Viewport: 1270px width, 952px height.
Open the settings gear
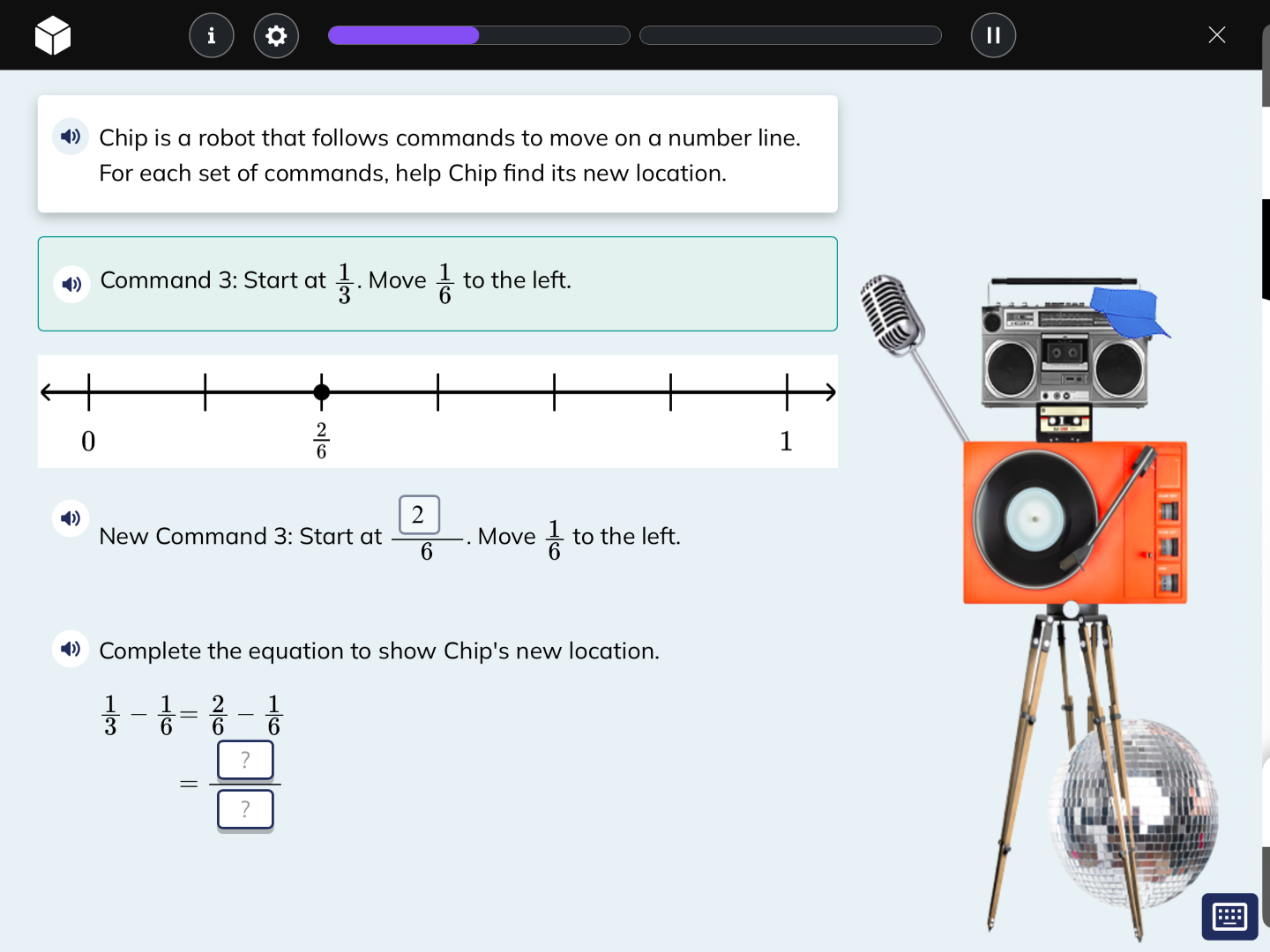(x=276, y=35)
